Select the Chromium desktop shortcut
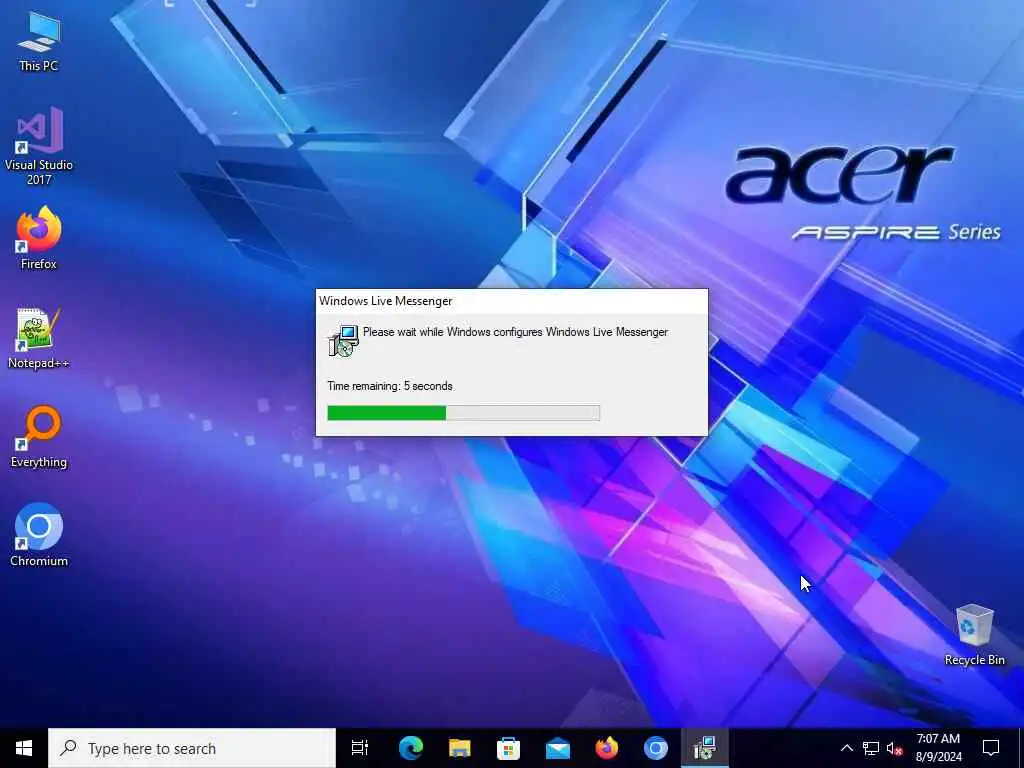The height and width of the screenshot is (768, 1024). coord(39,536)
